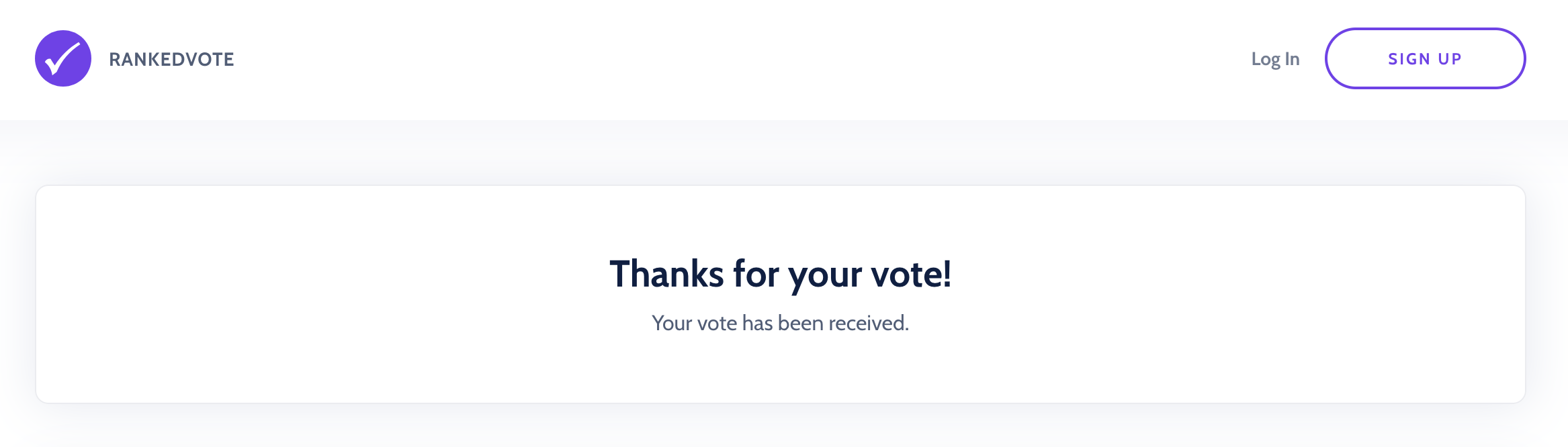The width and height of the screenshot is (1568, 447).
Task: Click the second word "vote" in the subtext
Action: point(717,324)
